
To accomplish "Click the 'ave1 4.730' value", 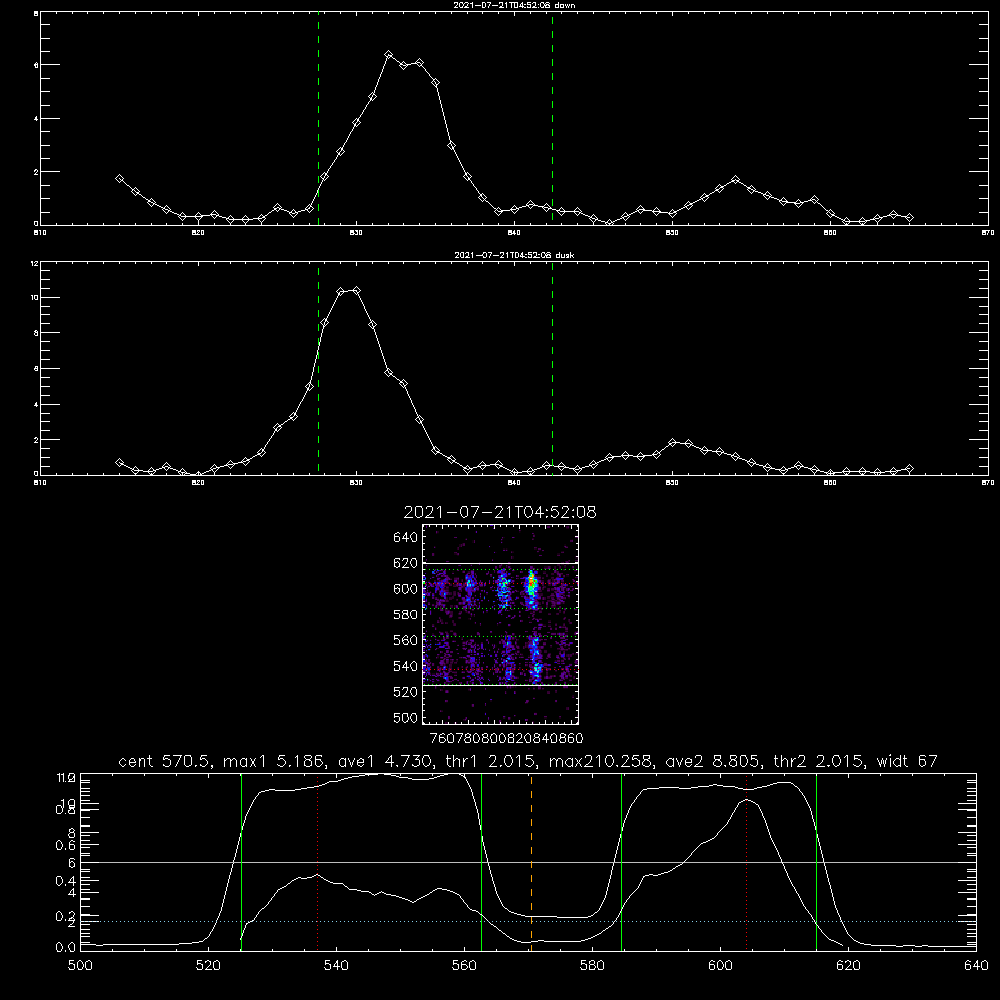I will 383,761.
